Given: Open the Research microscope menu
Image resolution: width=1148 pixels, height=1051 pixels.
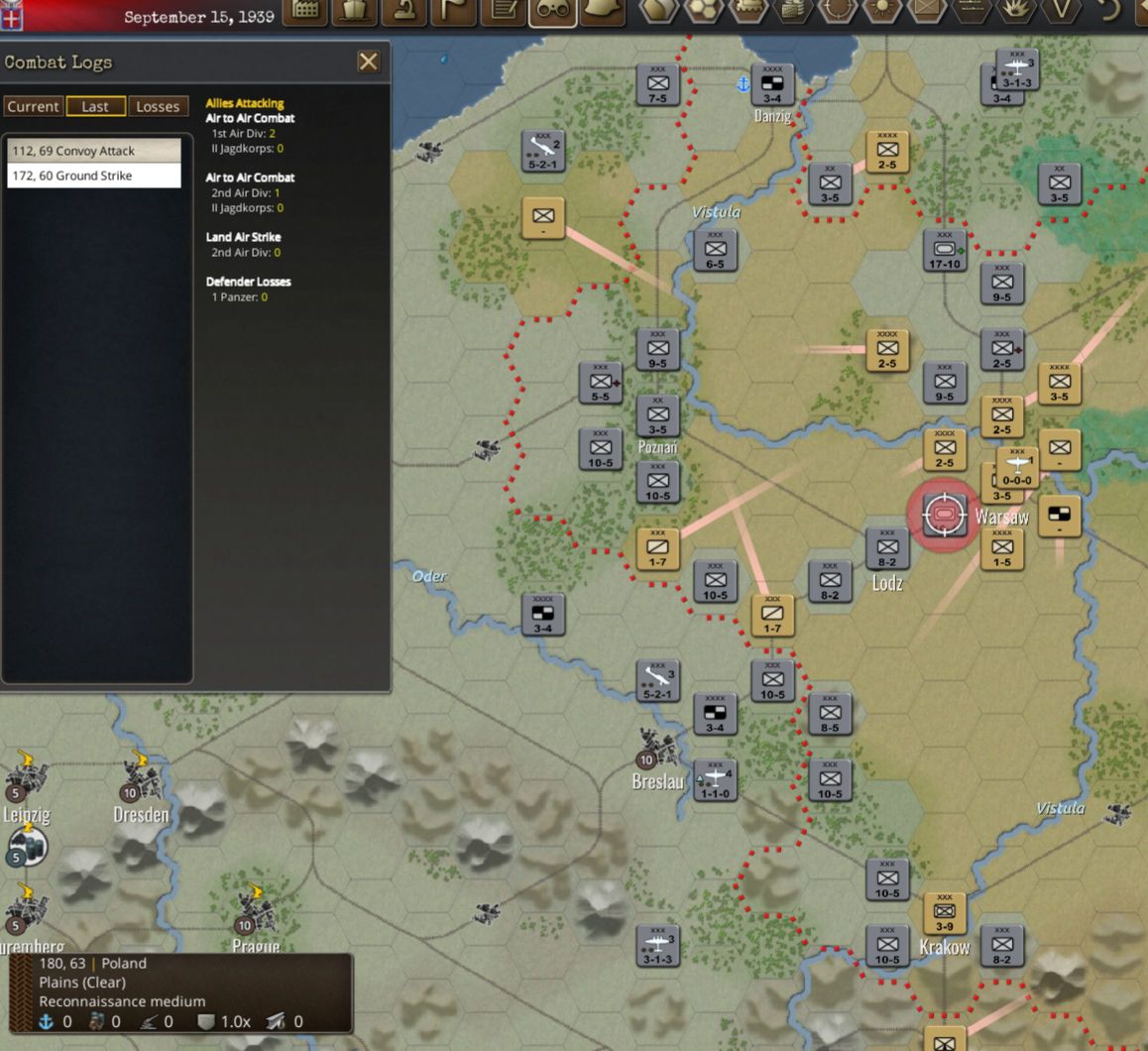Looking at the screenshot, I should point(403,10).
